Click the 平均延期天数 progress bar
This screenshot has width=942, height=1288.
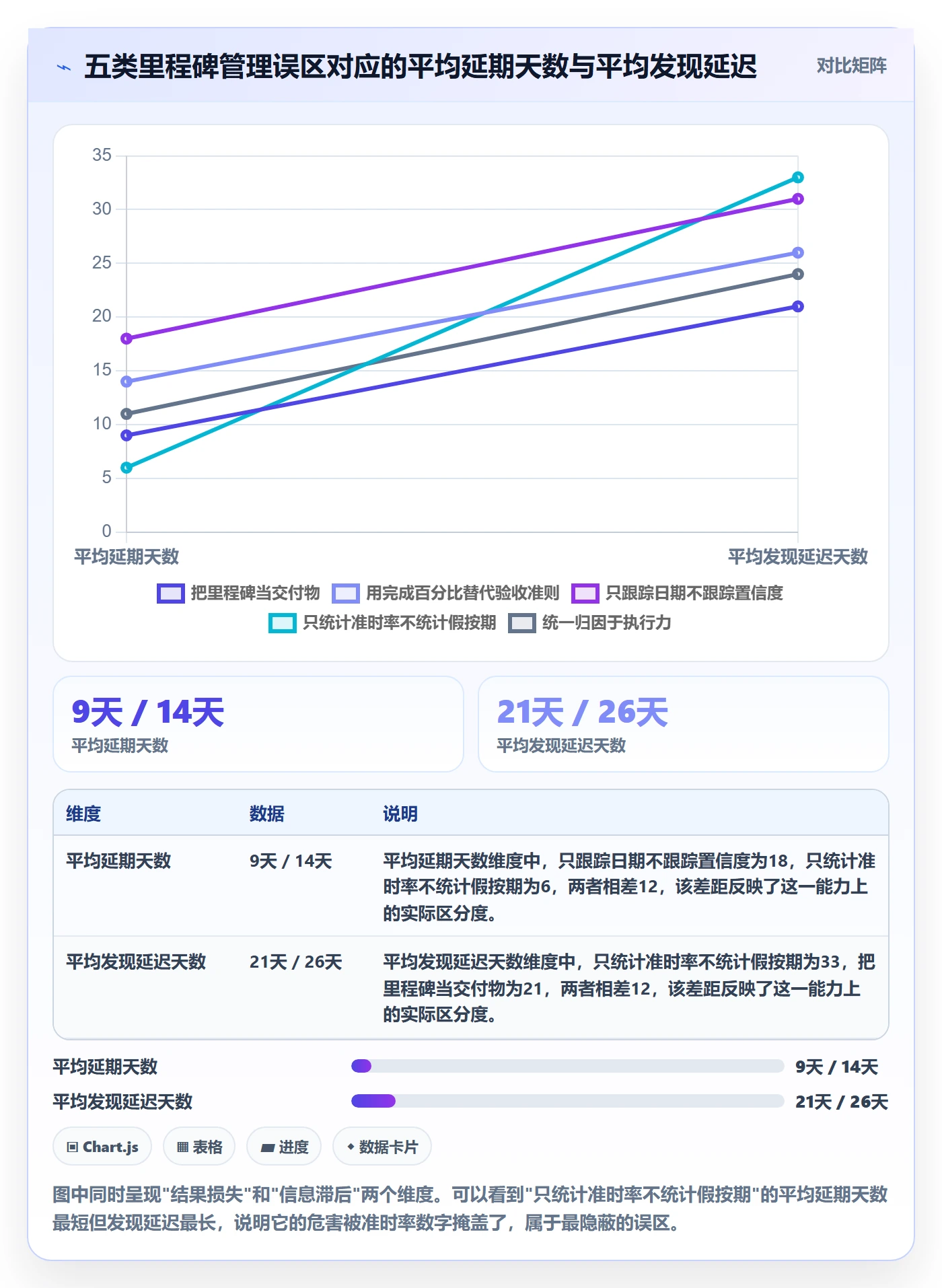[x=567, y=1066]
